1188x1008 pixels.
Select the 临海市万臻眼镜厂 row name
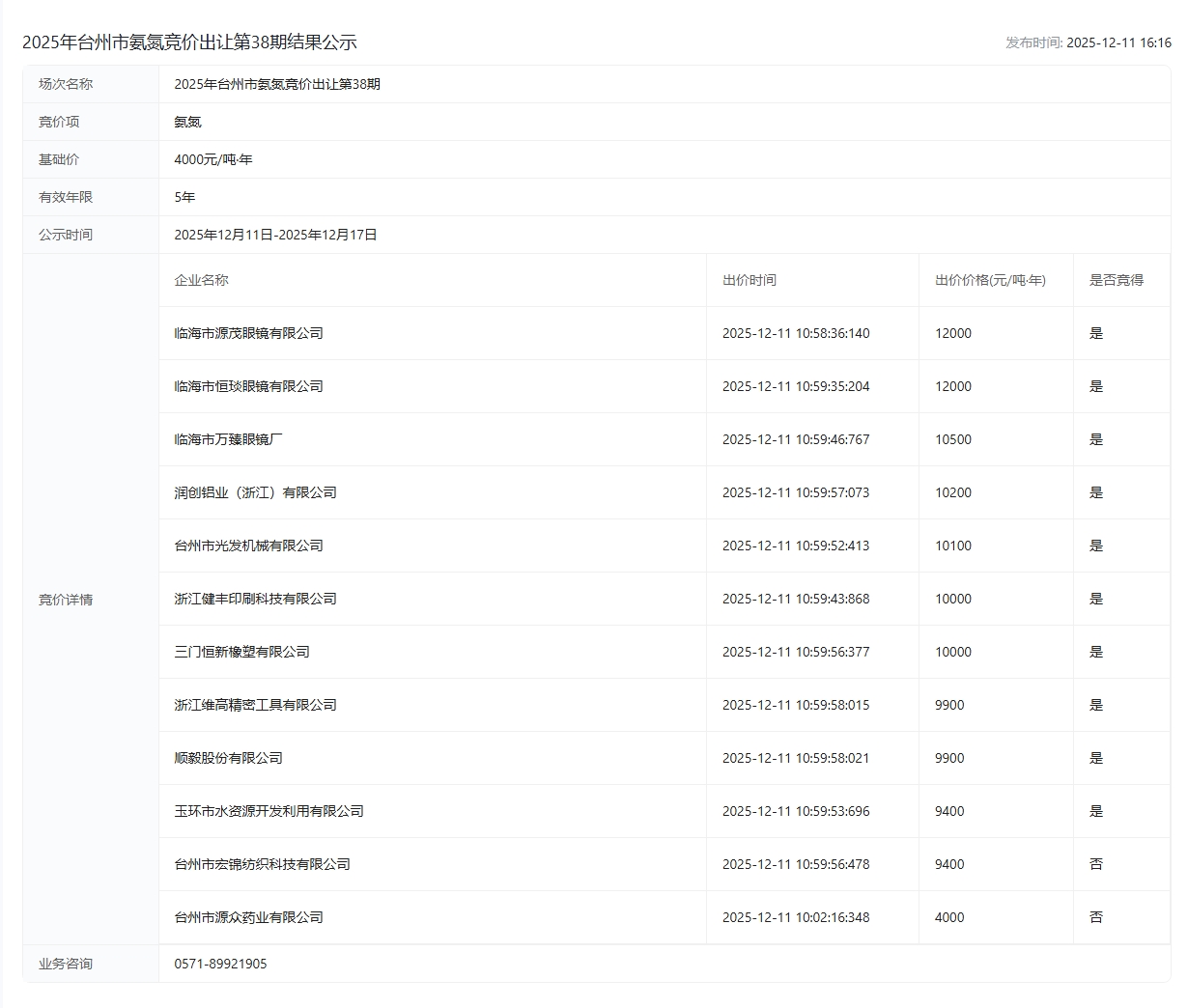228,439
